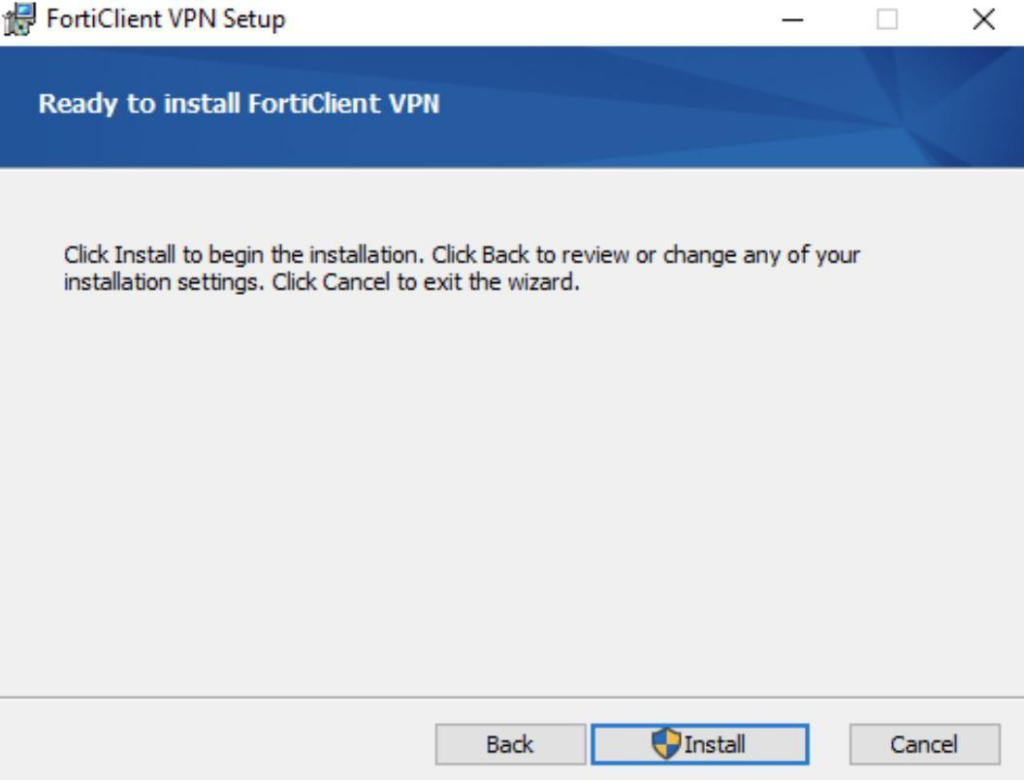Click the word "Cancel" in the instruction paragraph
This screenshot has height=780, width=1024.
tap(357, 282)
